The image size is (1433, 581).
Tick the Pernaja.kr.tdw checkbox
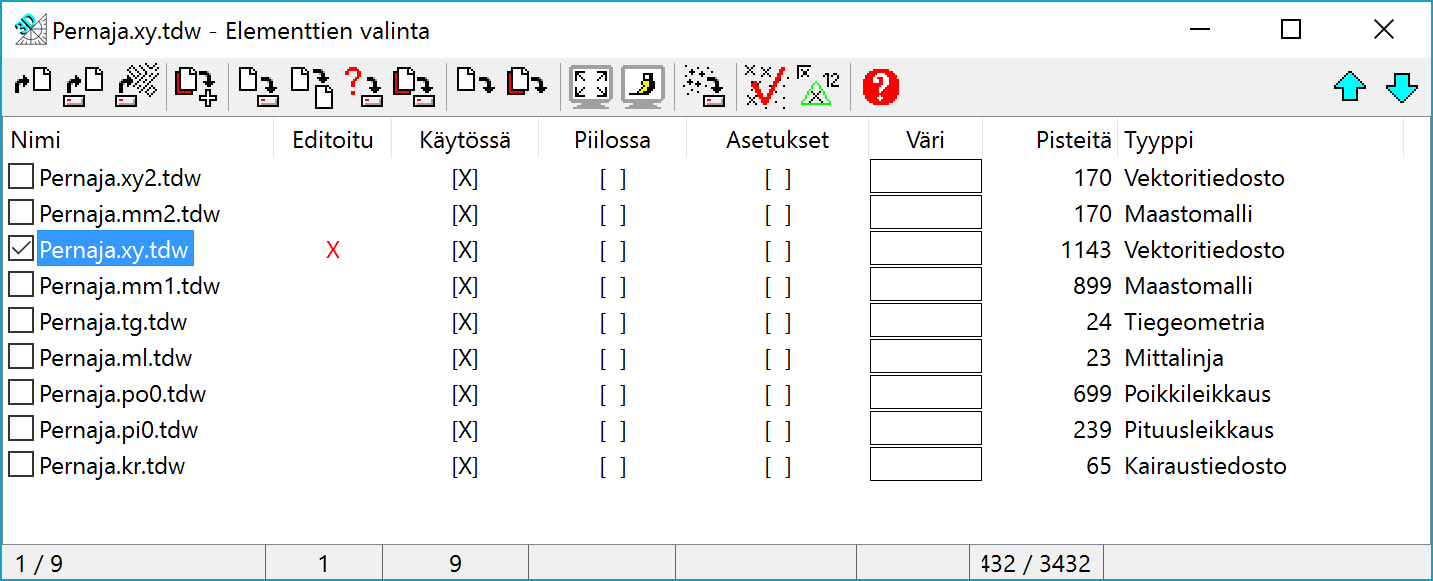tap(21, 466)
